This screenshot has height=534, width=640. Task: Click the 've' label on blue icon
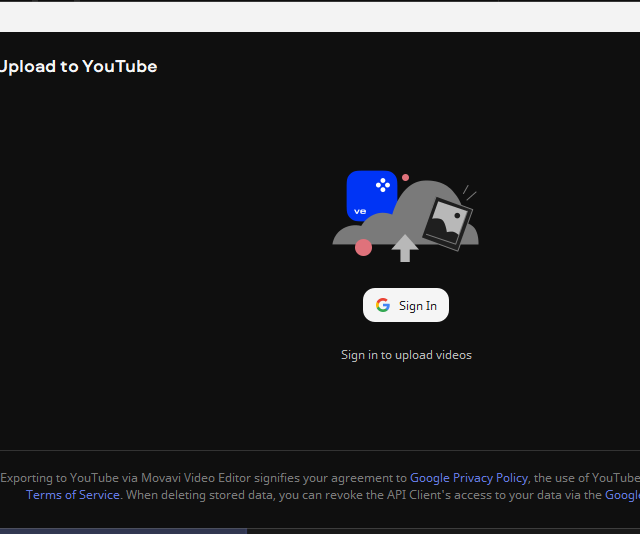coord(360,211)
